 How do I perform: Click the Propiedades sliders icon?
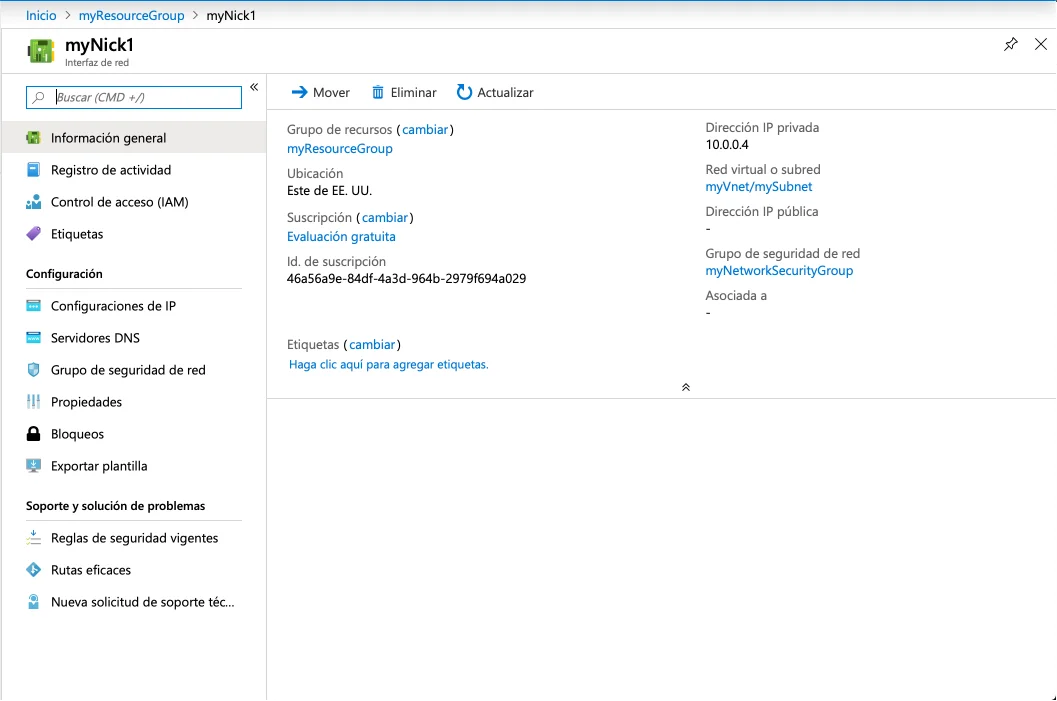[x=33, y=402]
